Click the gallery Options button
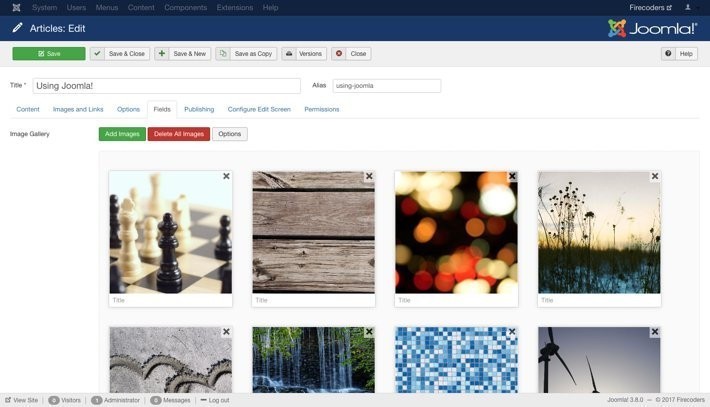 [x=230, y=134]
